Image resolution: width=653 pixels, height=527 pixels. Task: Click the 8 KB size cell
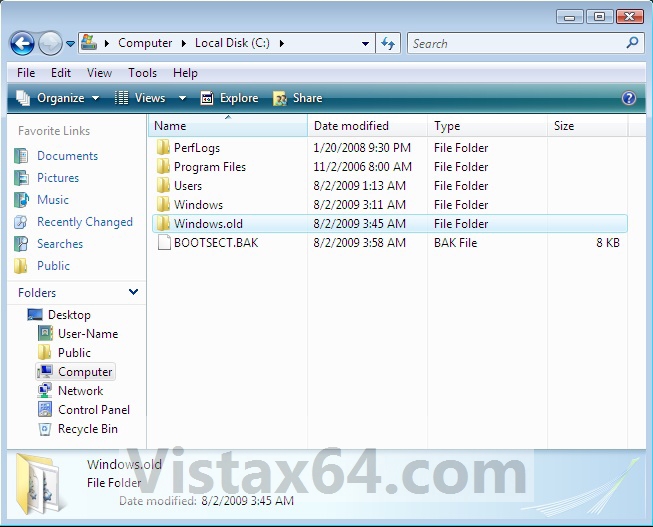point(608,243)
